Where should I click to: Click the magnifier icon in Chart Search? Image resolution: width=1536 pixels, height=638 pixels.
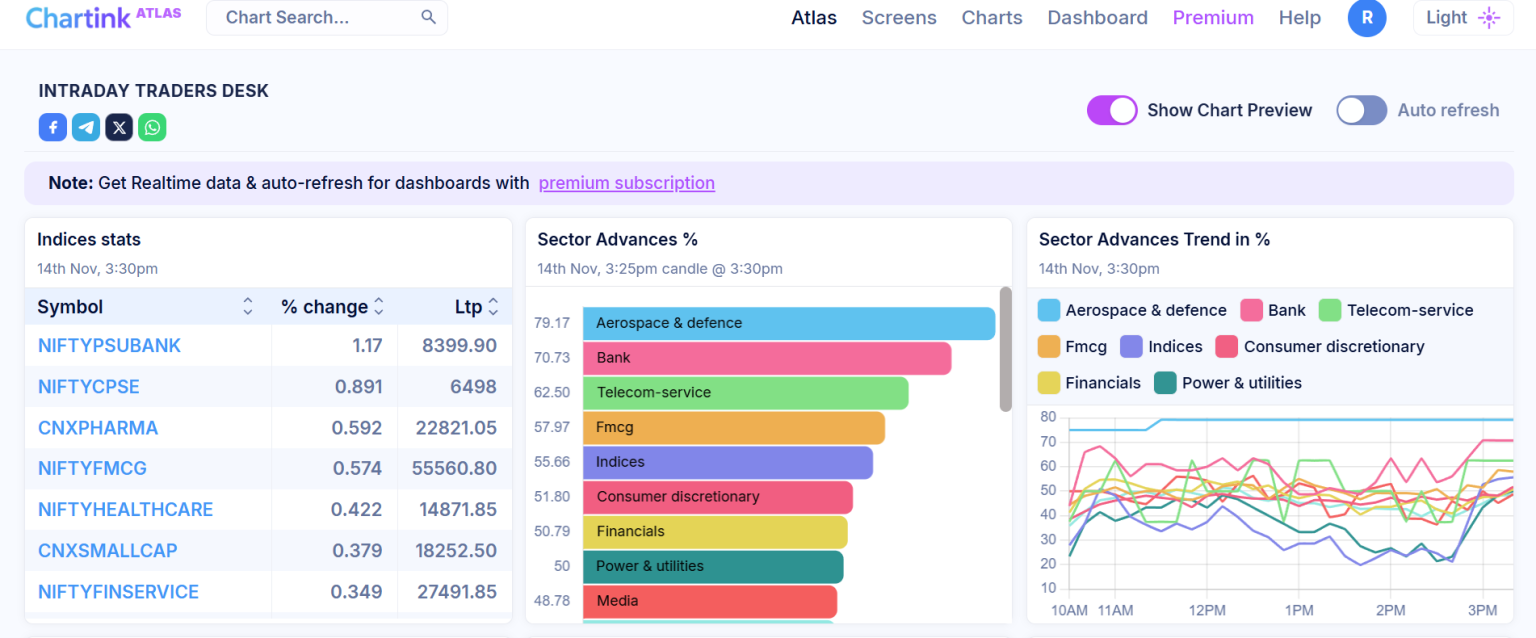point(428,17)
